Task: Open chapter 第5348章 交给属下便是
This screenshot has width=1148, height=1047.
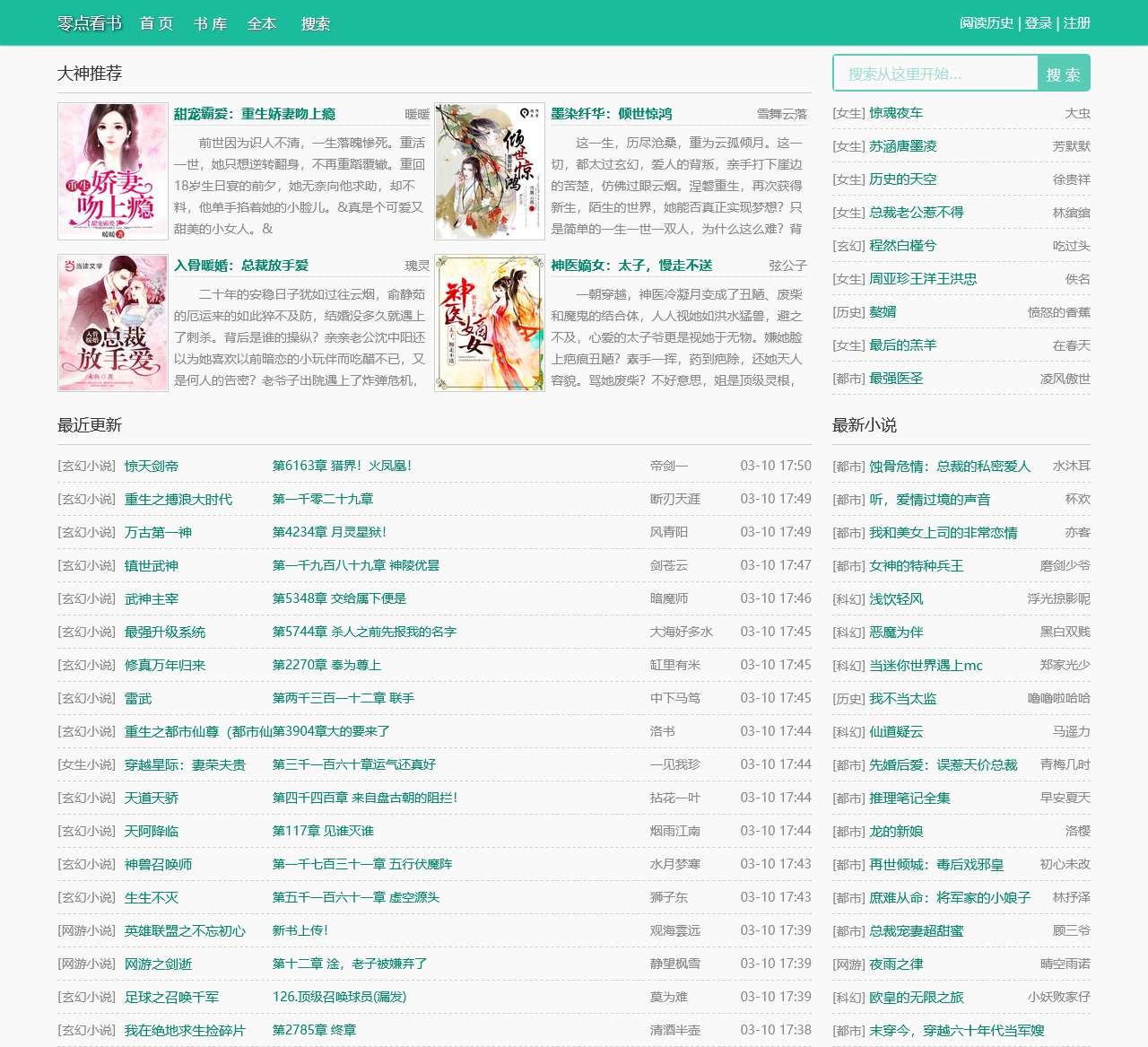Action: coord(340,598)
